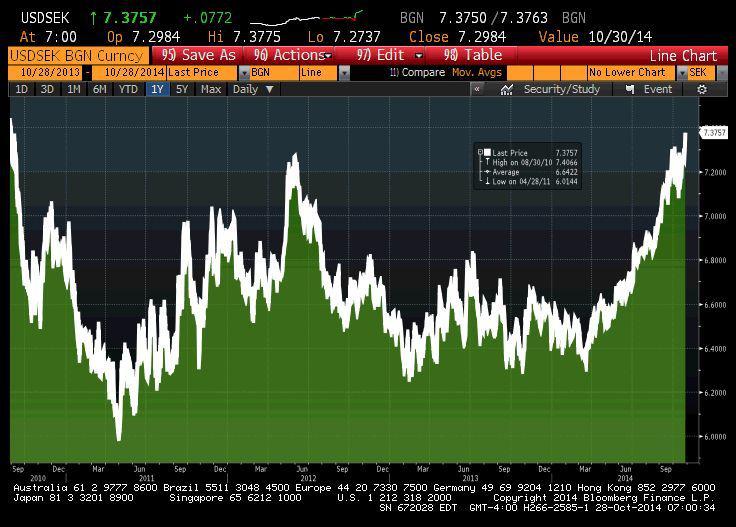Click the Table button
This screenshot has width=736, height=527.
pyautogui.click(x=473, y=55)
